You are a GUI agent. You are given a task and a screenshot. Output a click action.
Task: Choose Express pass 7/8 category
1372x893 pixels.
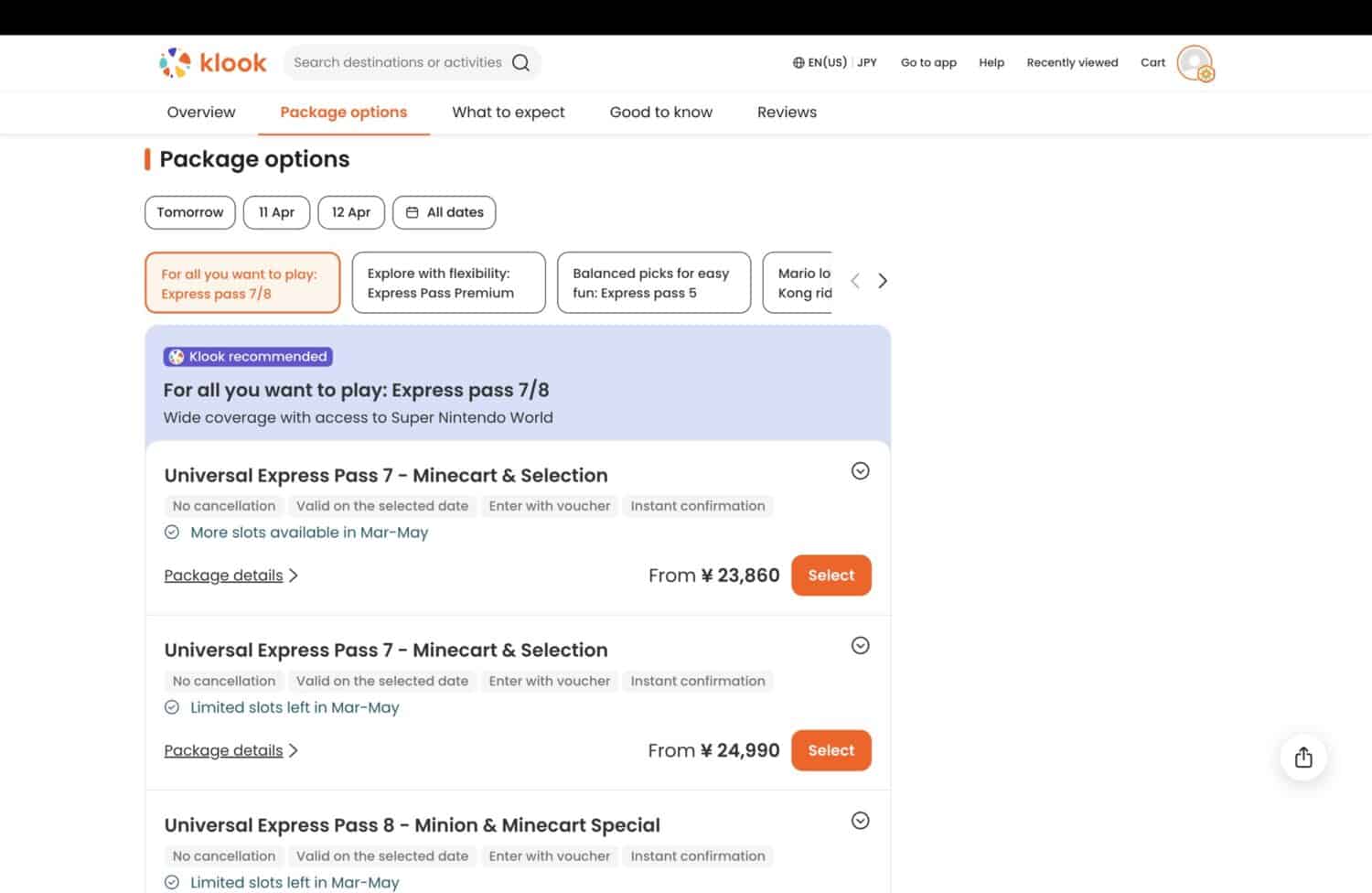click(x=242, y=283)
